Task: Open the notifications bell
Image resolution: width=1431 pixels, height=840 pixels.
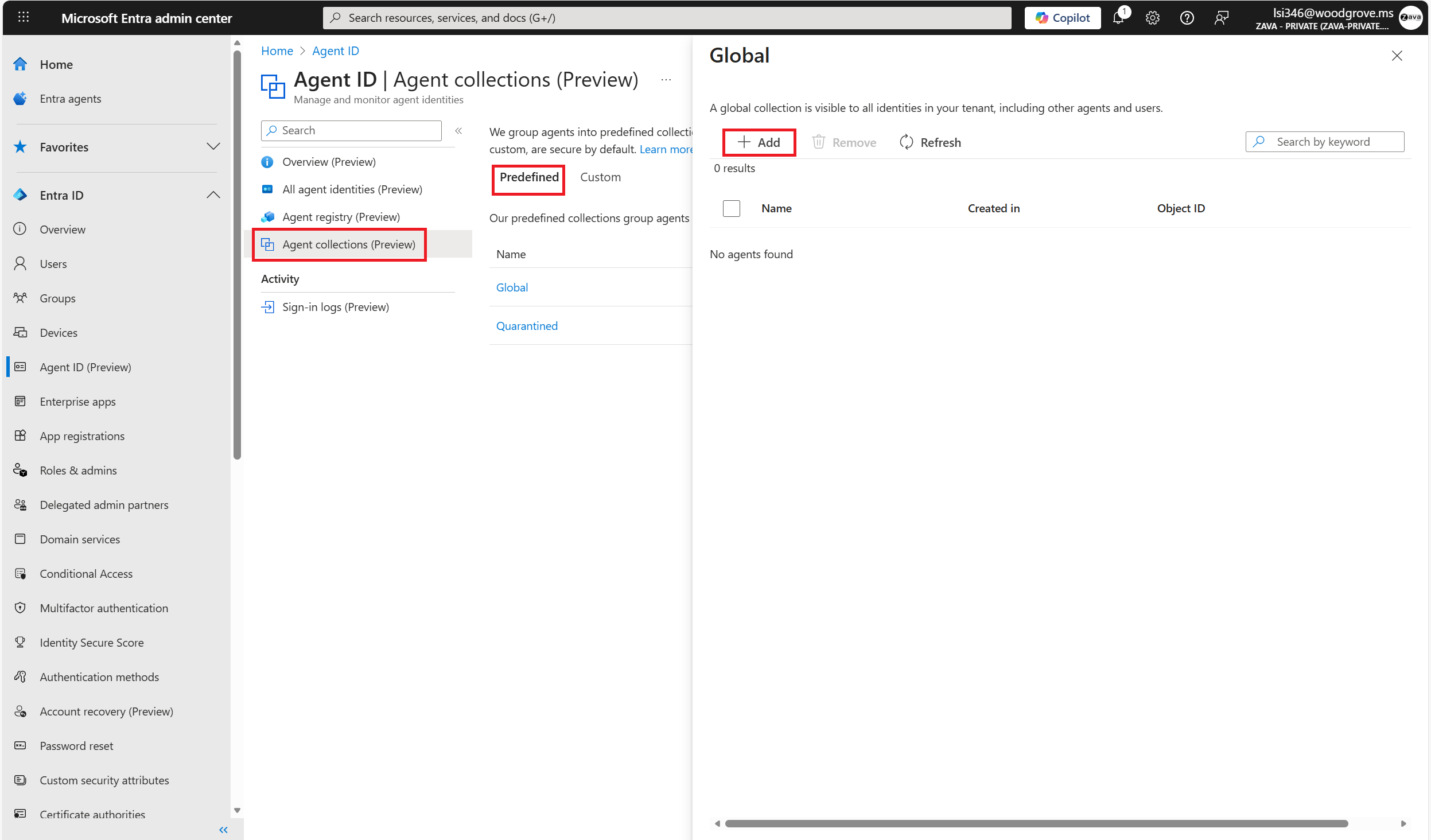Action: click(x=1119, y=17)
